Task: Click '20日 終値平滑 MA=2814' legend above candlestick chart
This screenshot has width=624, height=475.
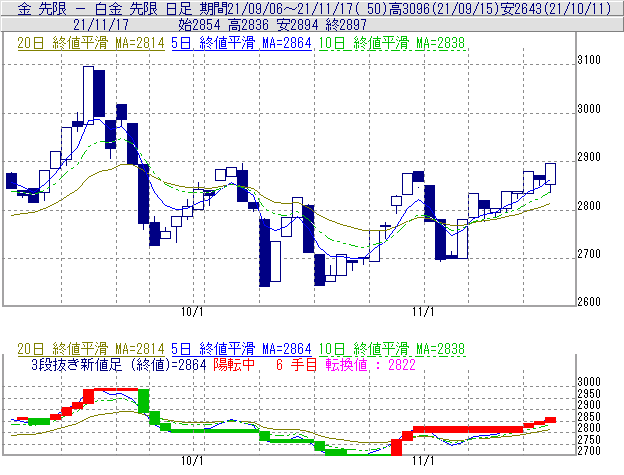Action: click(91, 43)
